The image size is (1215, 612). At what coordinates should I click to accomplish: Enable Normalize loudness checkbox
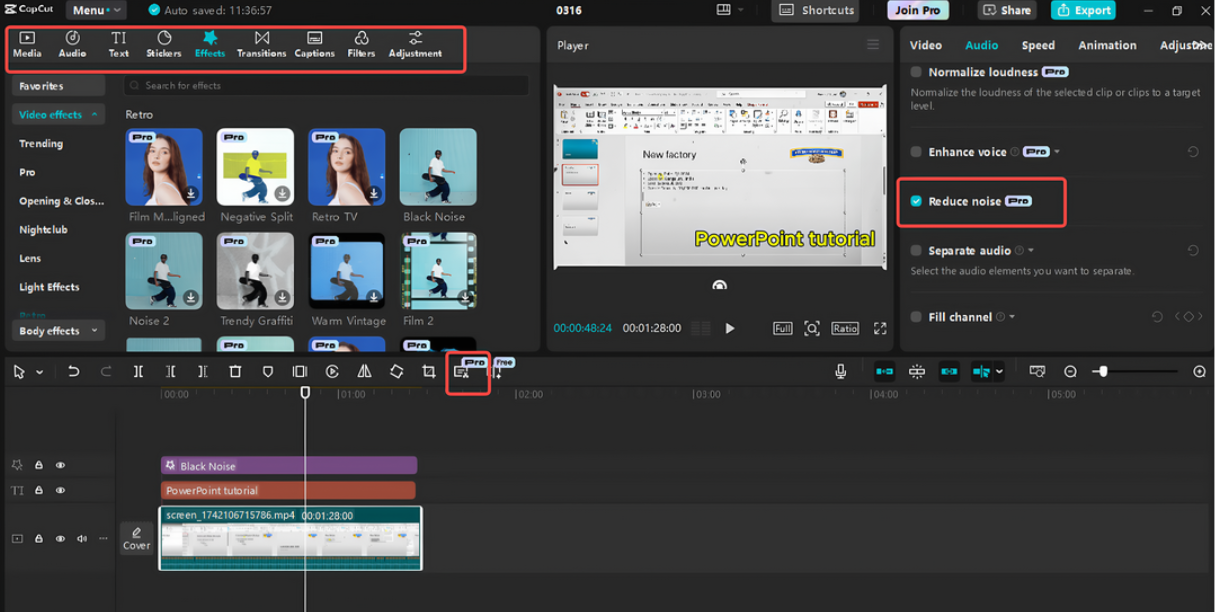click(916, 72)
